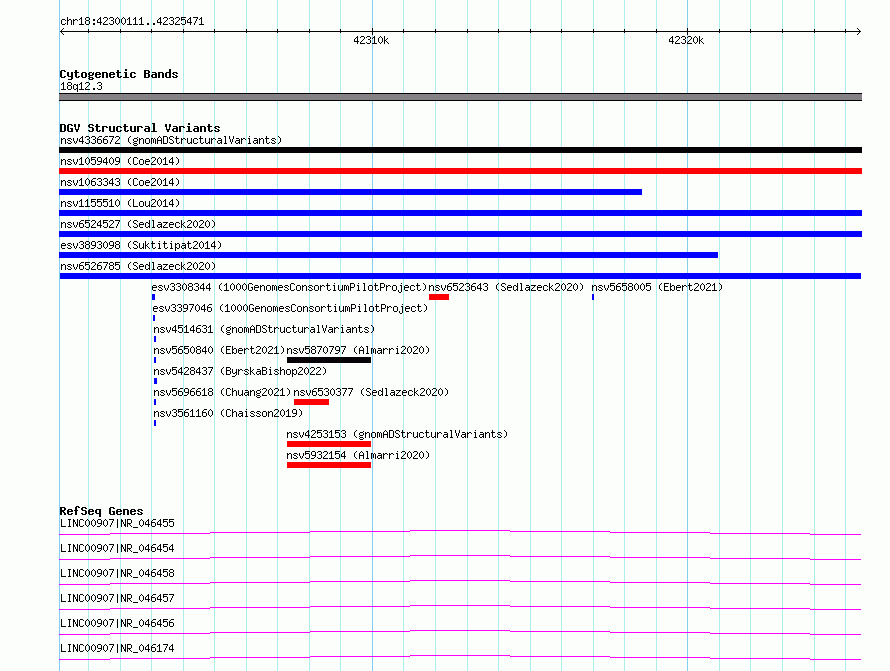Click the nsv6530377 (Sedlazeck2020) label
Image resolution: width=890 pixels, height=671 pixels.
pos(371,392)
